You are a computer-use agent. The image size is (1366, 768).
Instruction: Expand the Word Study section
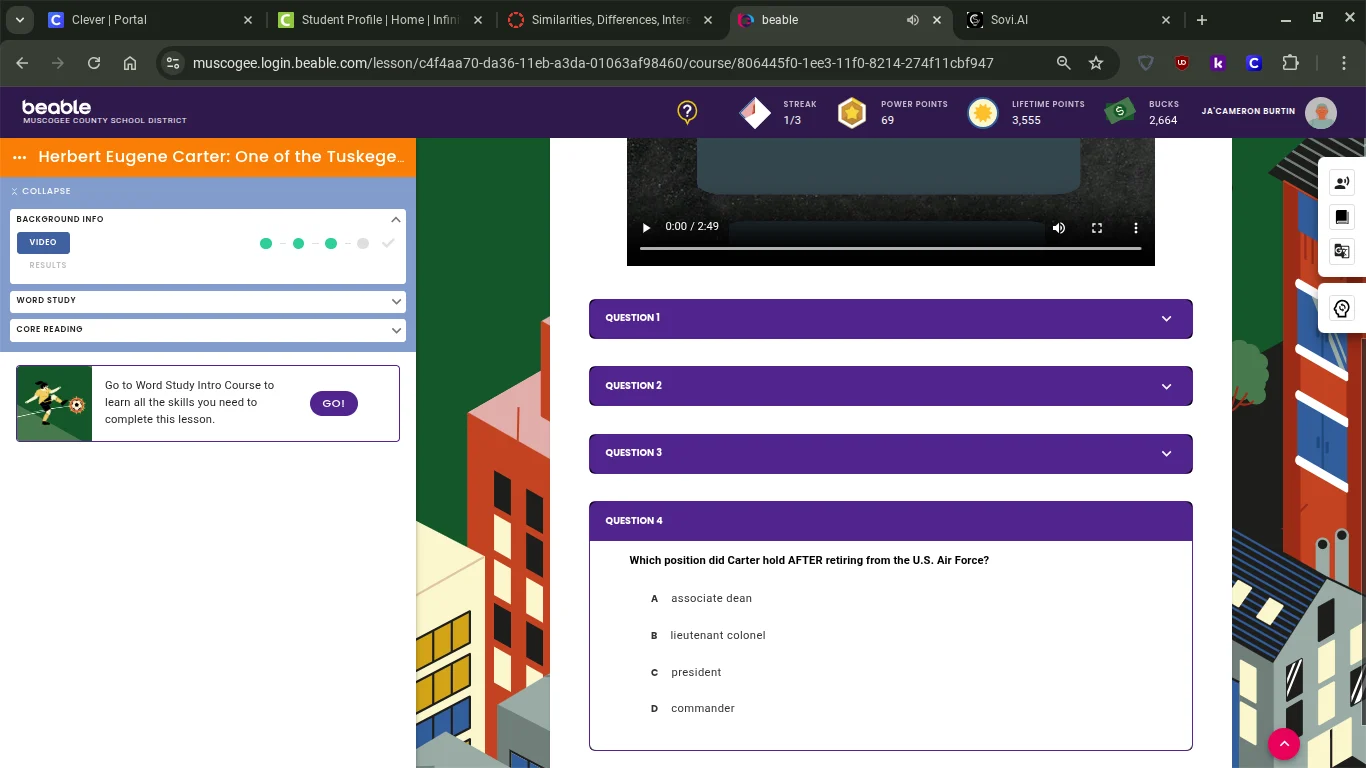(208, 300)
